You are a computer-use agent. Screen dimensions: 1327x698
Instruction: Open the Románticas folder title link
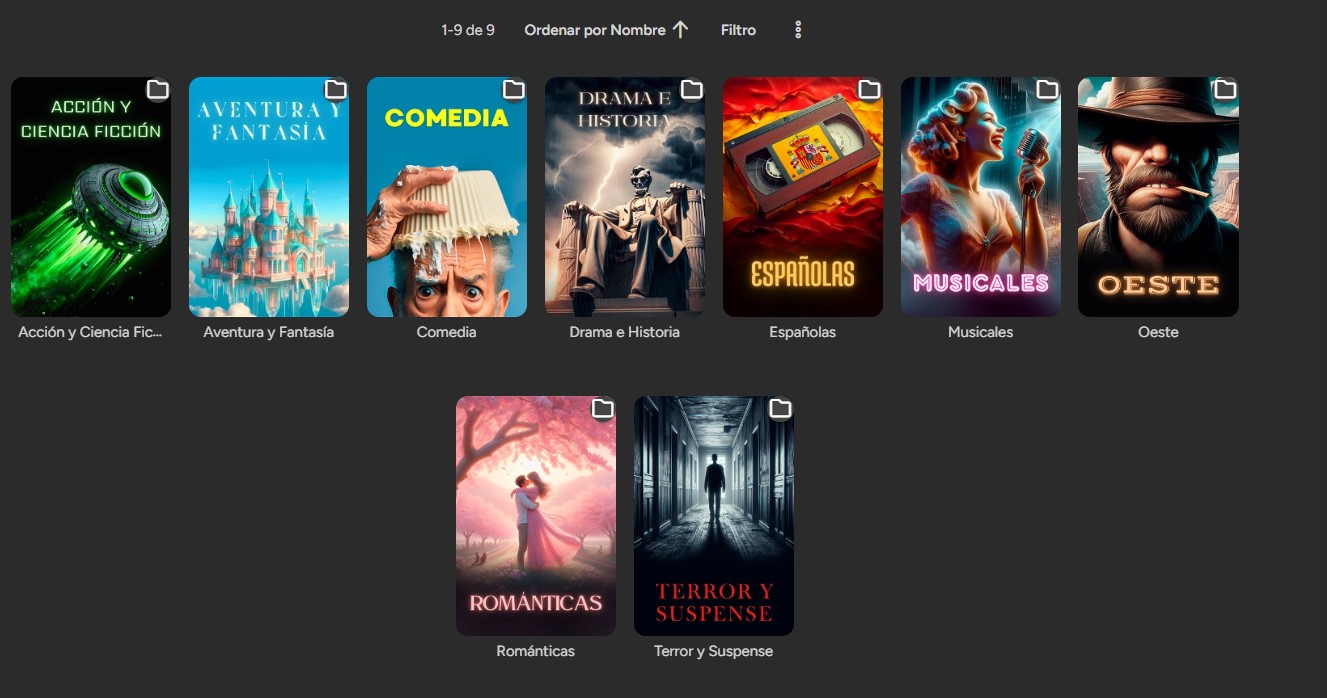(536, 651)
